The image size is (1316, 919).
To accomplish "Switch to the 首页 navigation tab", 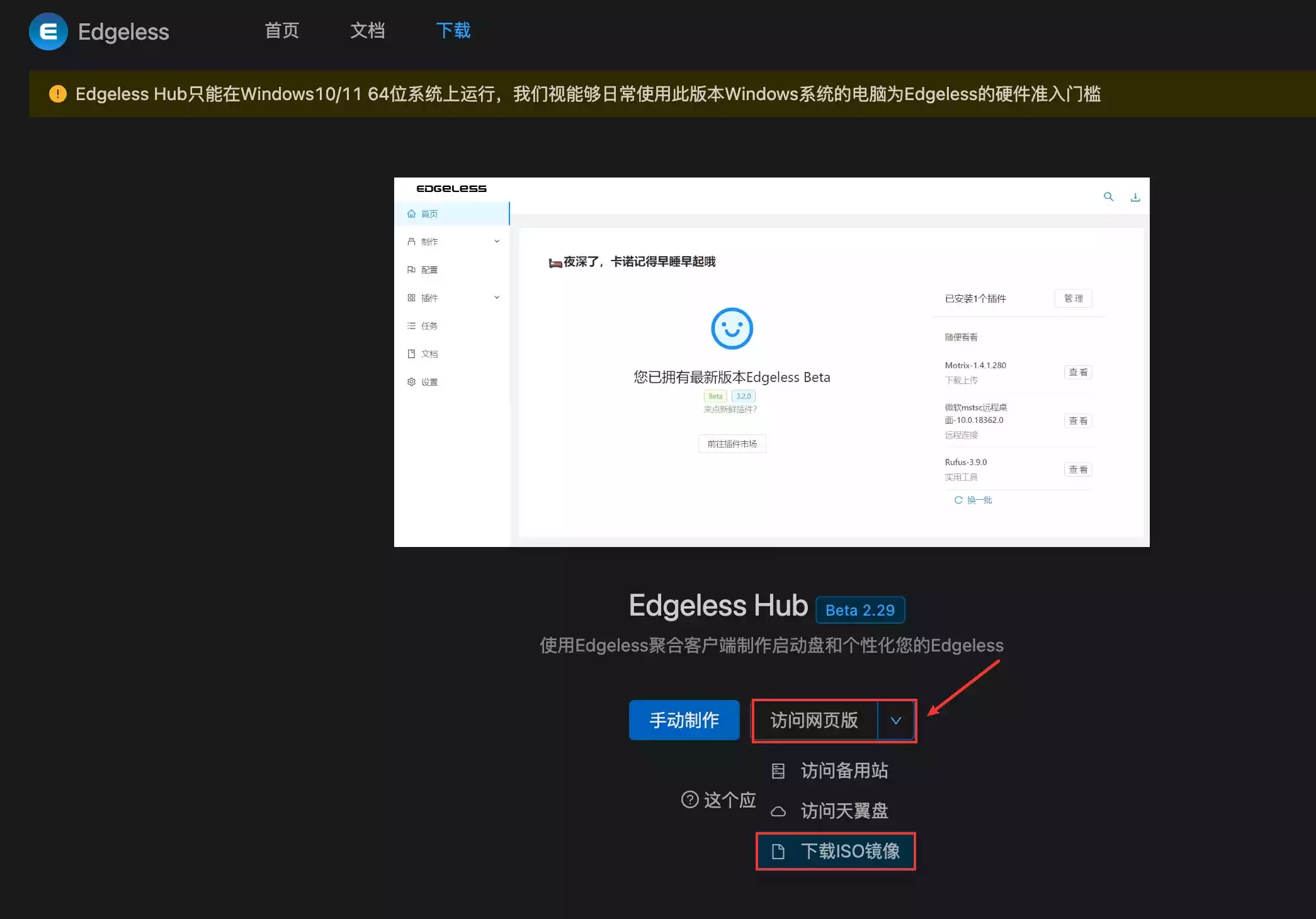I will pos(281,30).
